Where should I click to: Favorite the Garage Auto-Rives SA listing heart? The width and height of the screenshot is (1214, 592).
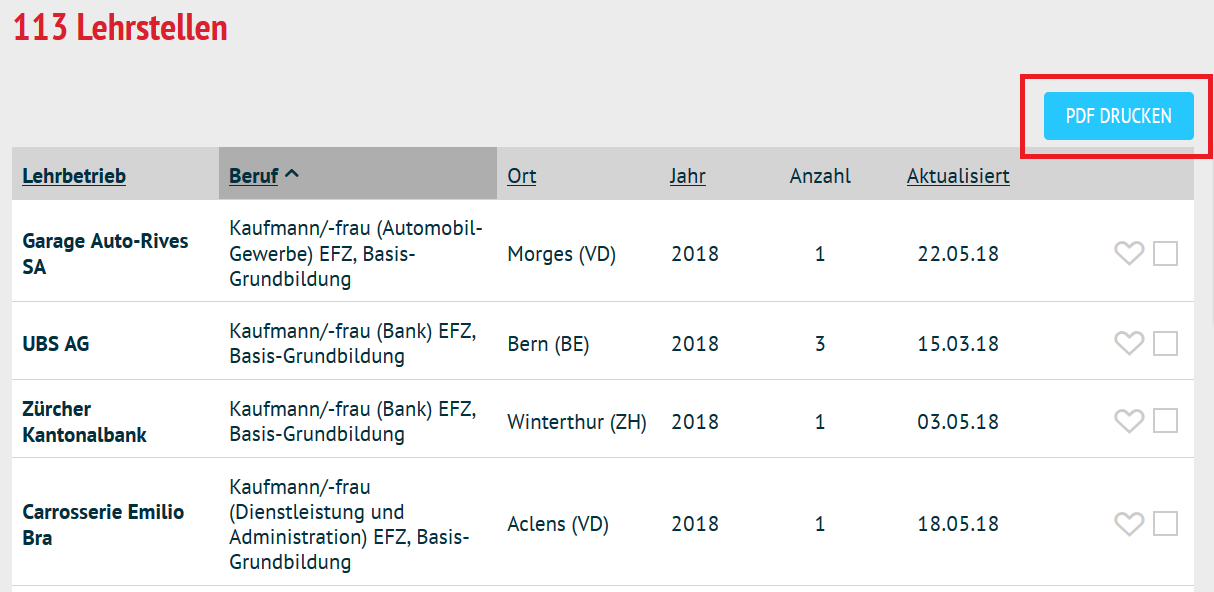click(1129, 254)
